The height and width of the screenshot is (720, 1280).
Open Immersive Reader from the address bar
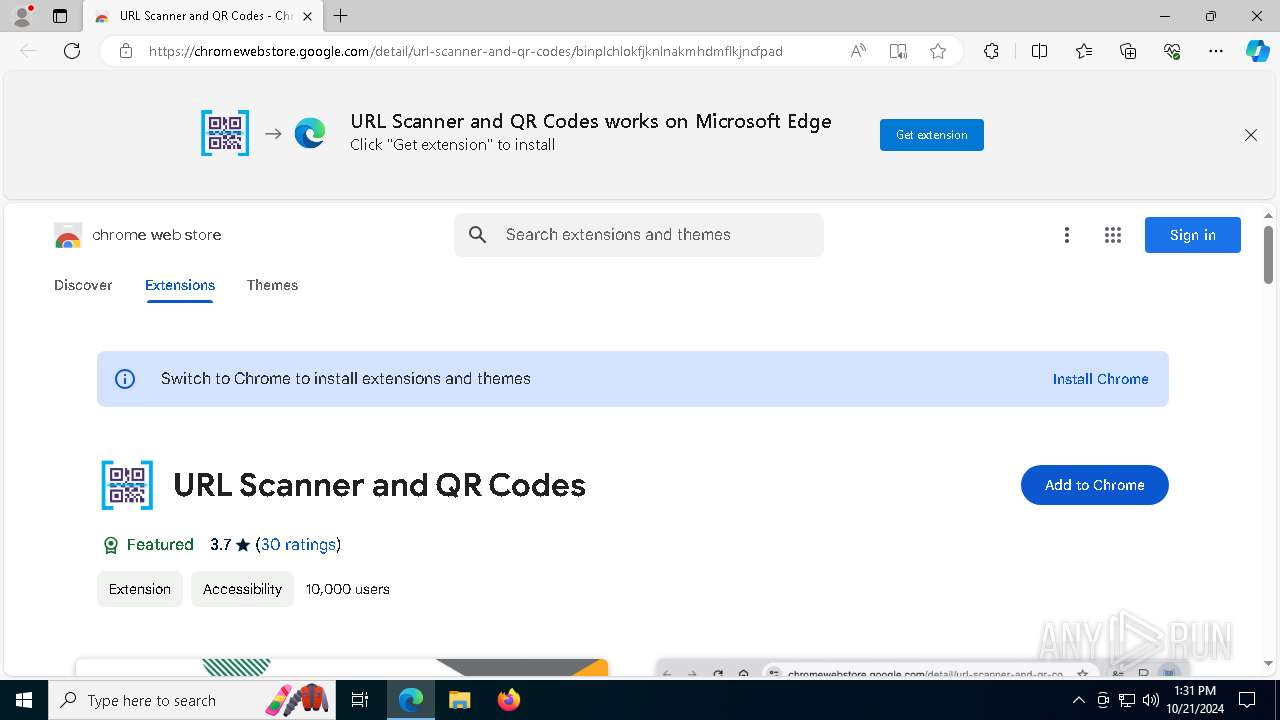coord(898,51)
